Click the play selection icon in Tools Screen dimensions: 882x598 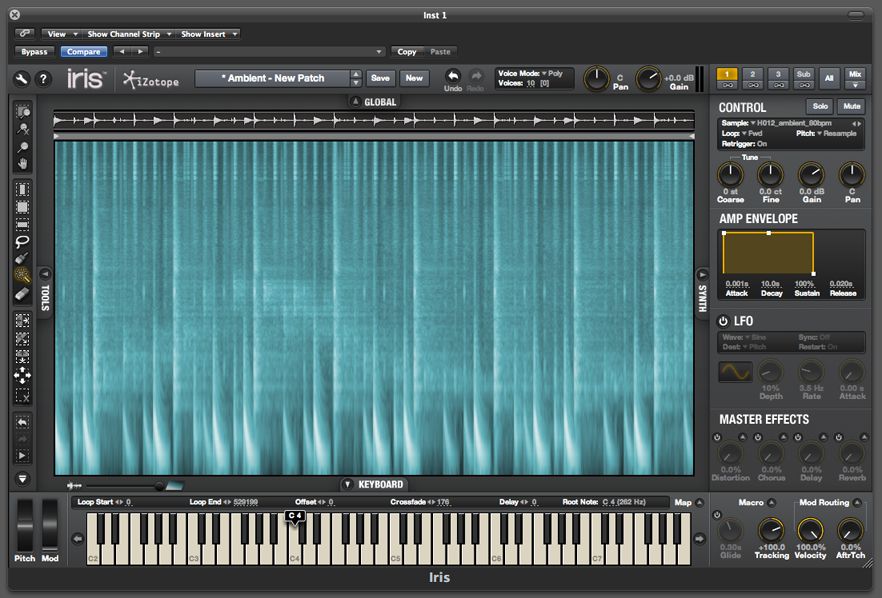pos(22,456)
